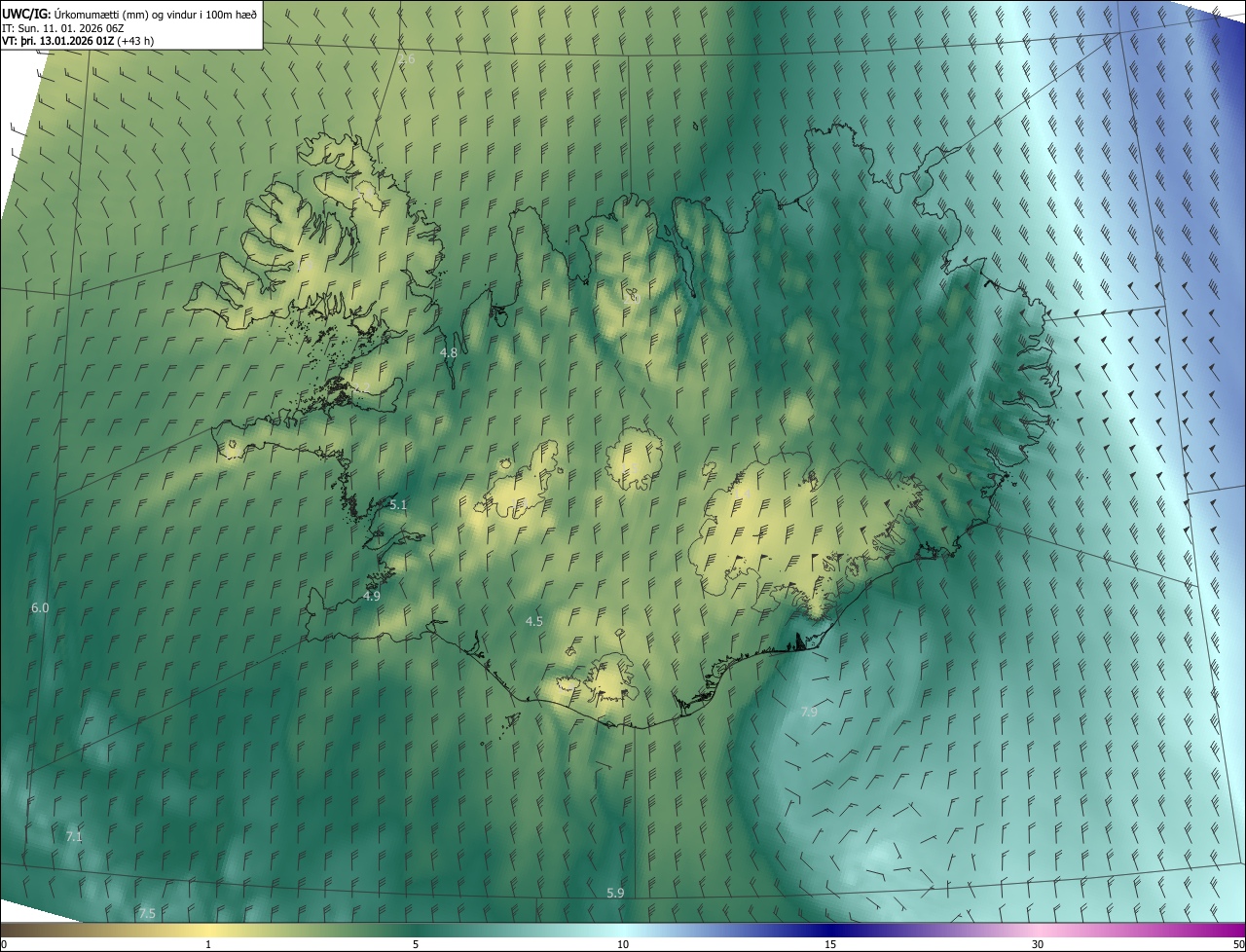Click the 4.8 value on the map
Screen dimensions: 1246x952
[449, 353]
